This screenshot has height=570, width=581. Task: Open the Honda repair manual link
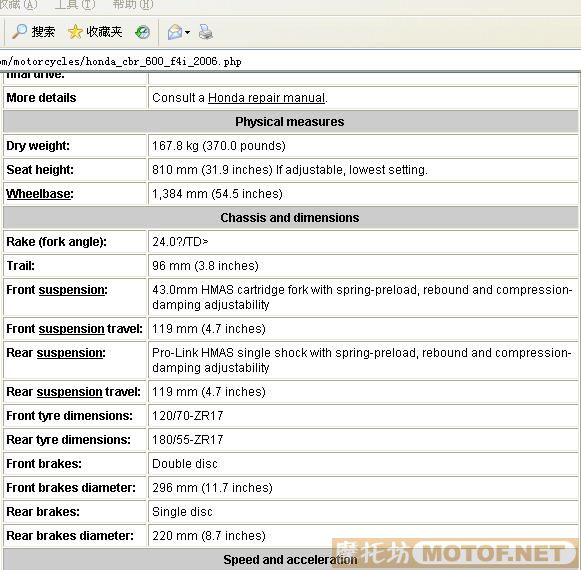point(266,98)
